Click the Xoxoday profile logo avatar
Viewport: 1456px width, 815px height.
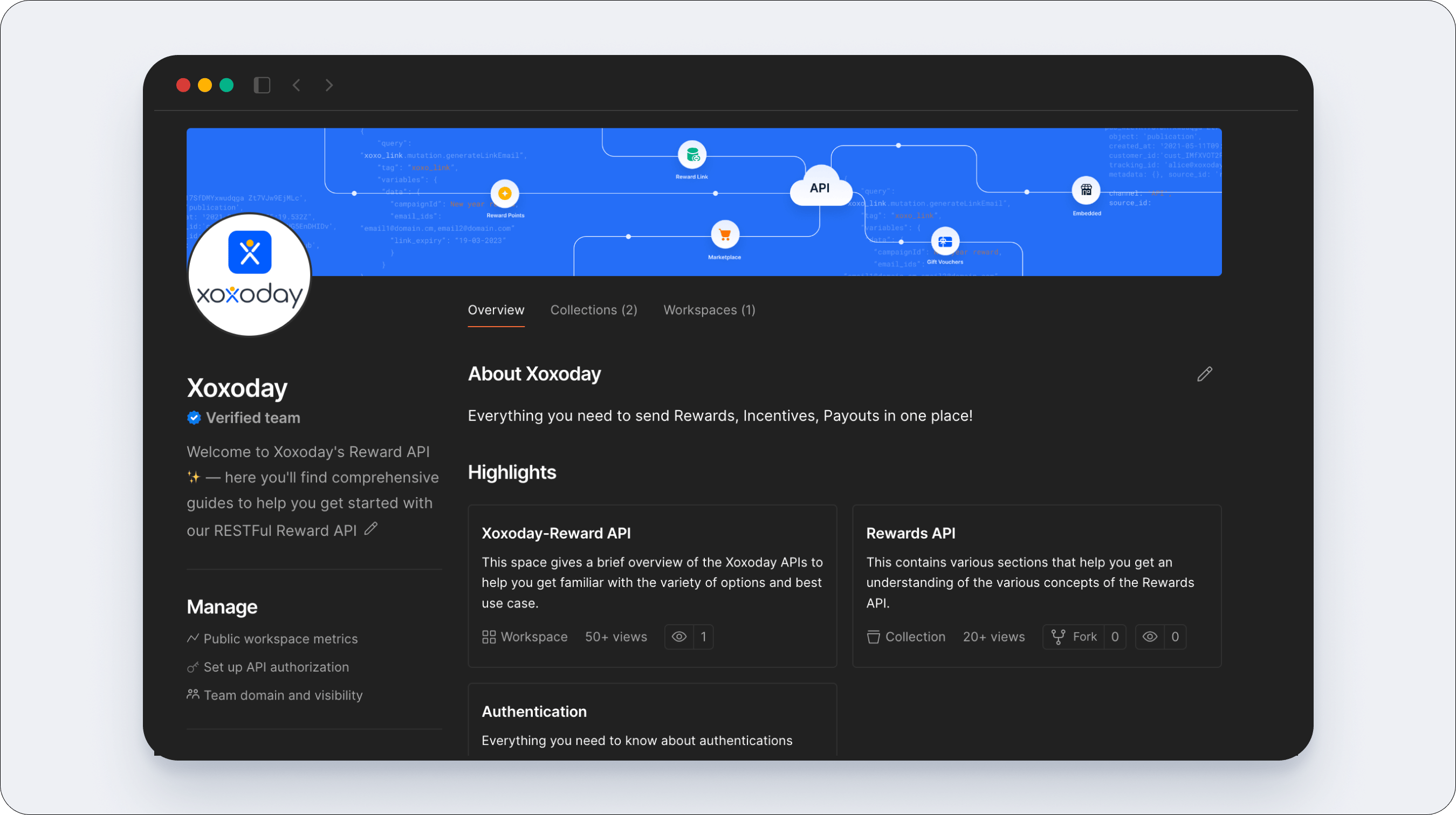(x=249, y=274)
